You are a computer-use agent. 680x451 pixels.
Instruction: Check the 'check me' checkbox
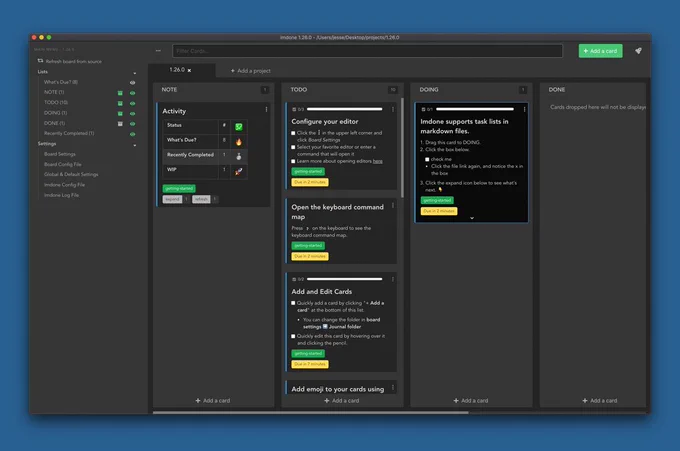[x=427, y=159]
